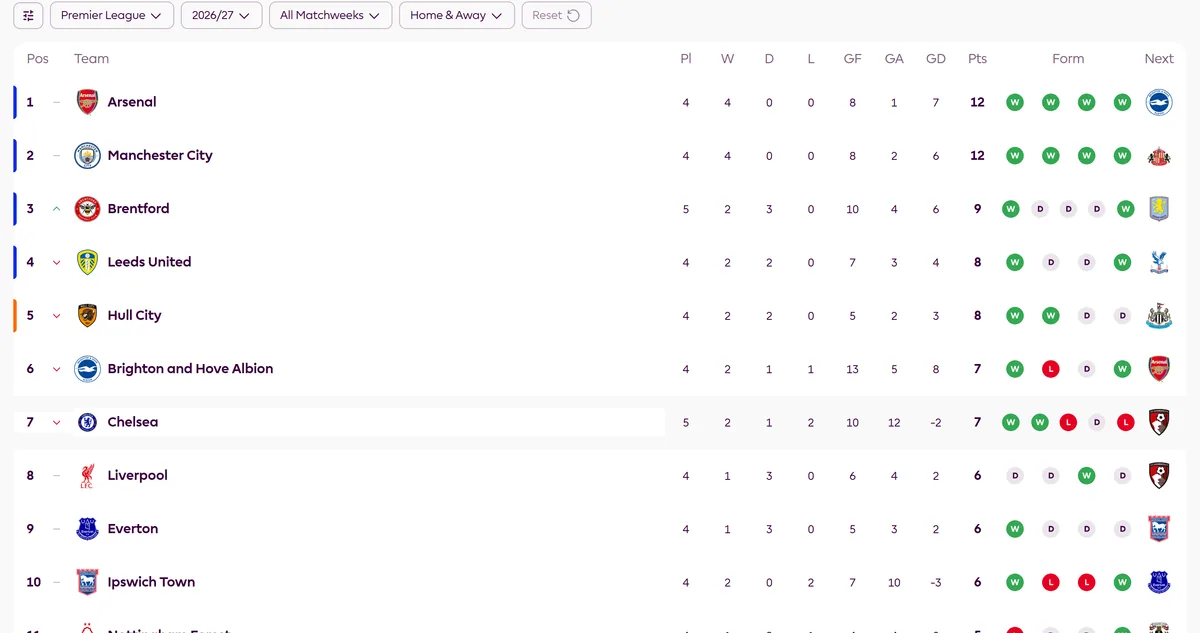The height and width of the screenshot is (633, 1200).
Task: Click the GD column header
Action: point(936,59)
